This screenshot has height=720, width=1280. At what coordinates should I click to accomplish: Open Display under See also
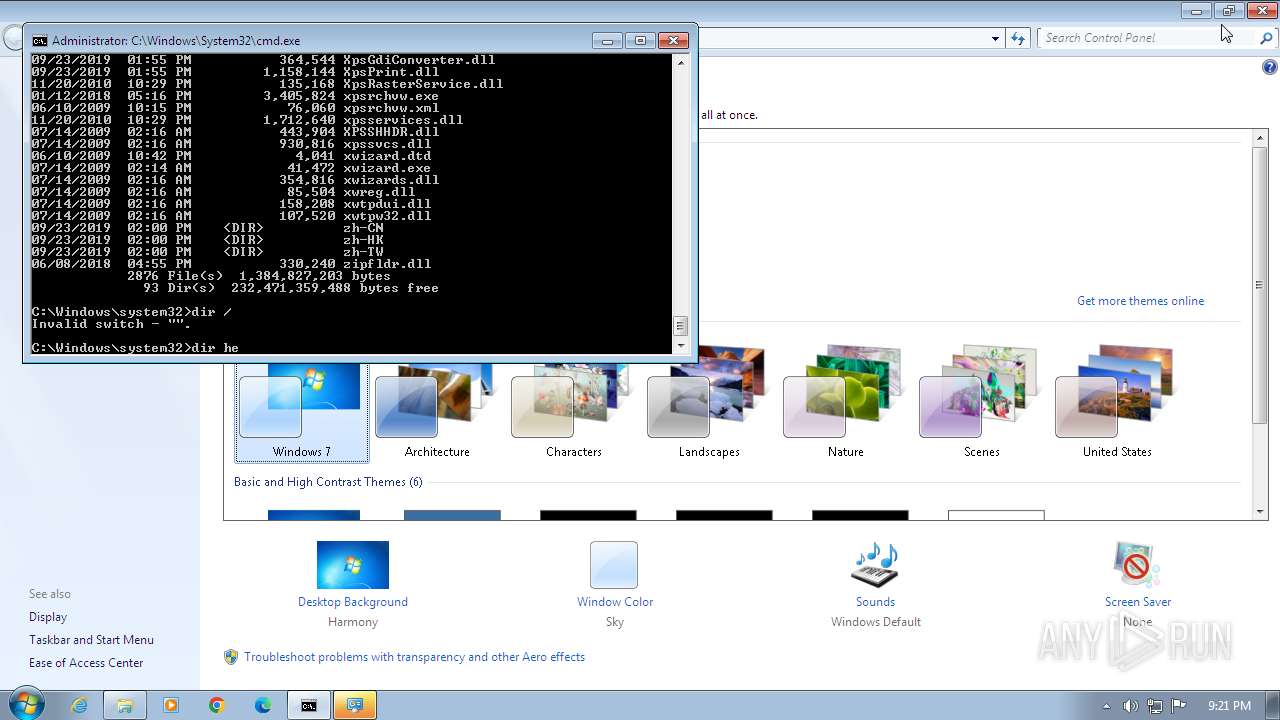coord(48,617)
